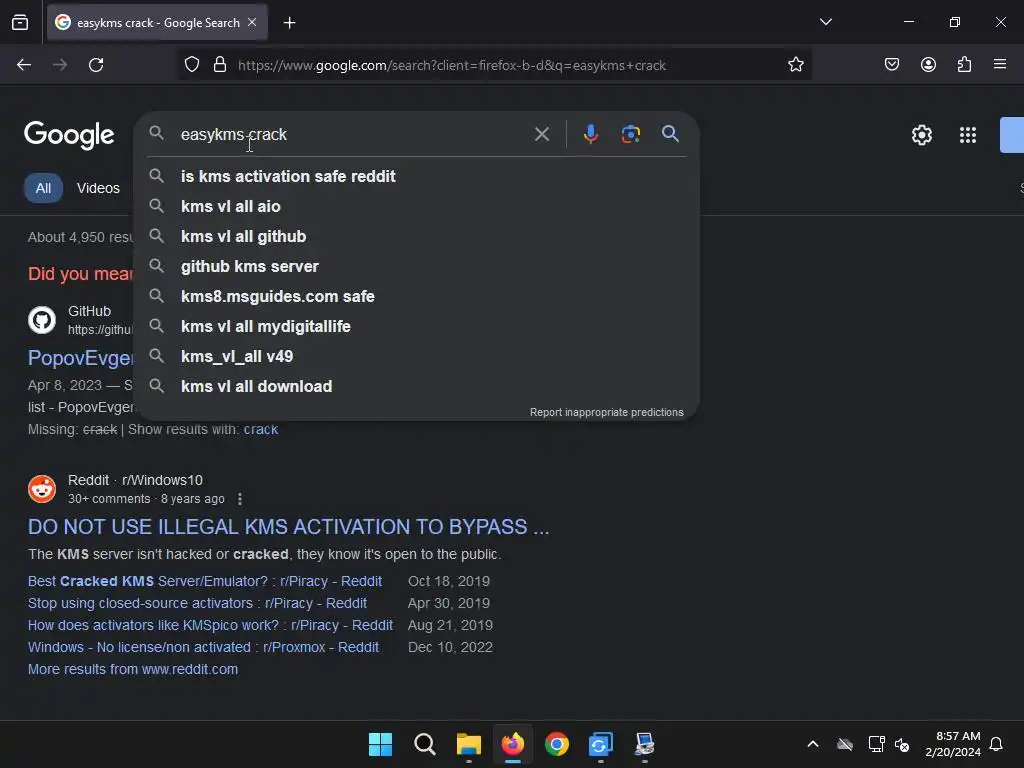Save page to Pocket
Screen dimensions: 1024x768
[x=891, y=65]
